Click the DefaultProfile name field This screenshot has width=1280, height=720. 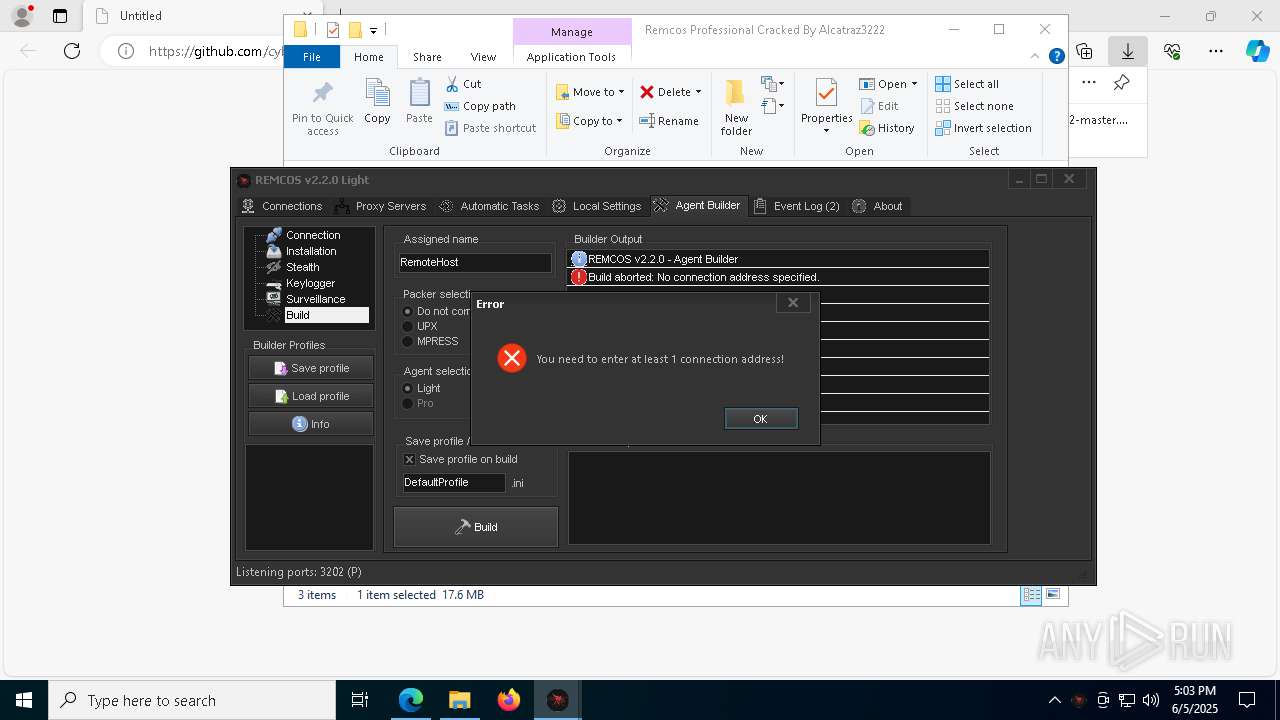(453, 482)
